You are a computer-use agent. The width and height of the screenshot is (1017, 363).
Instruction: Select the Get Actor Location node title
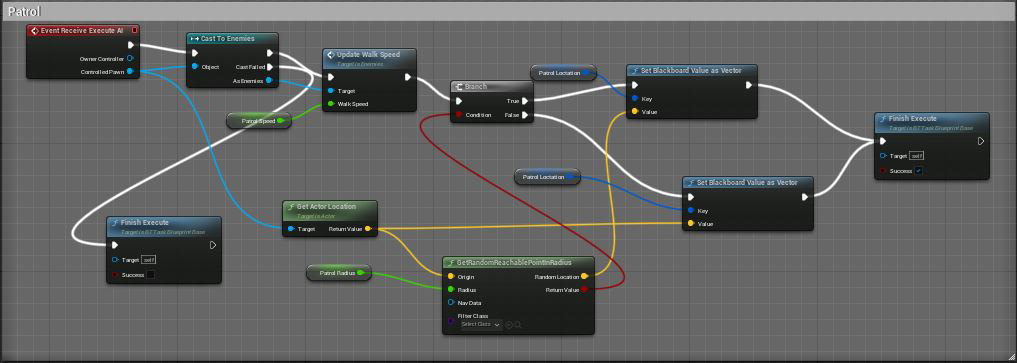tap(326, 206)
